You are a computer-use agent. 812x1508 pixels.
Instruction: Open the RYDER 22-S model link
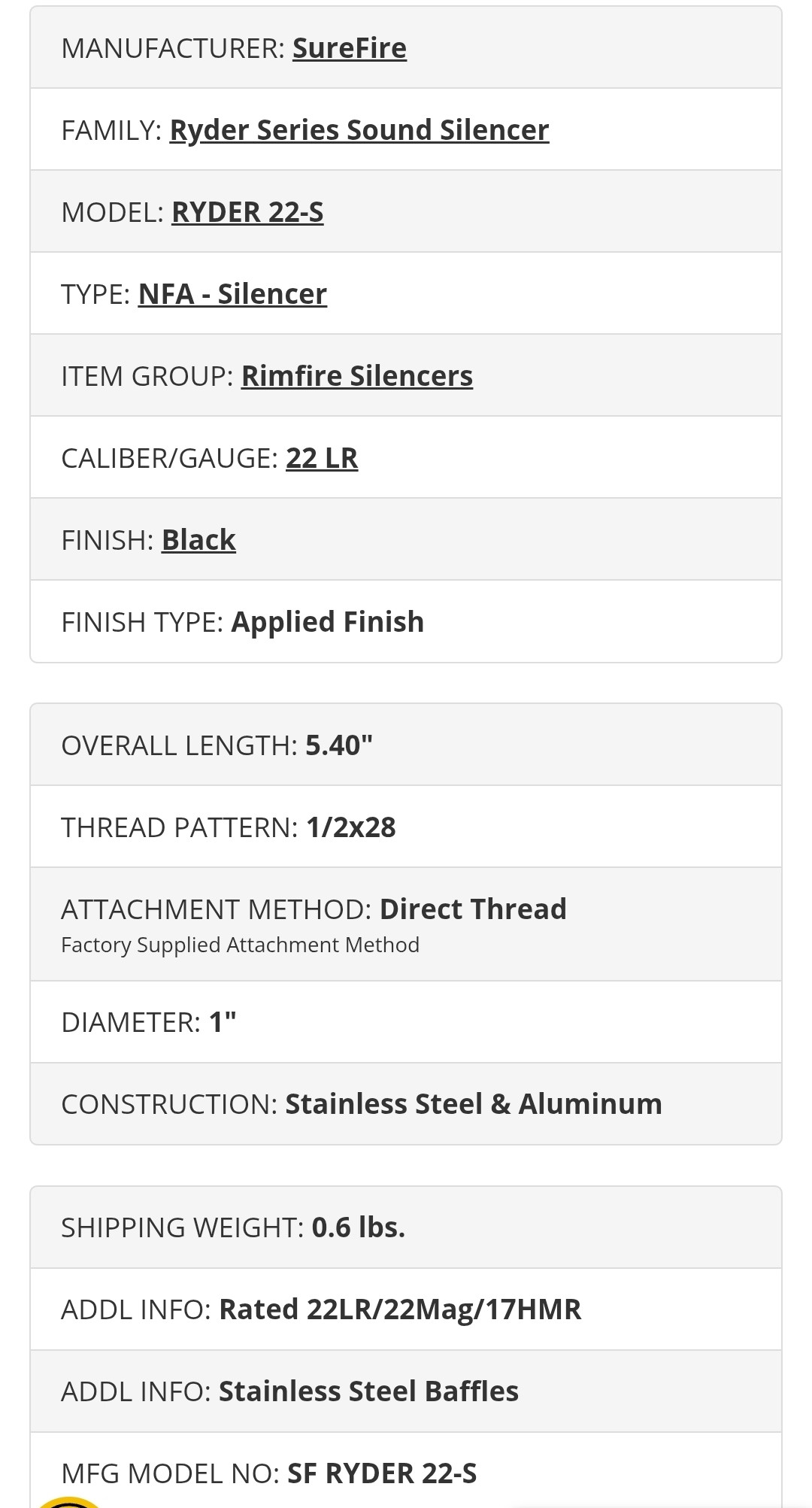click(247, 212)
